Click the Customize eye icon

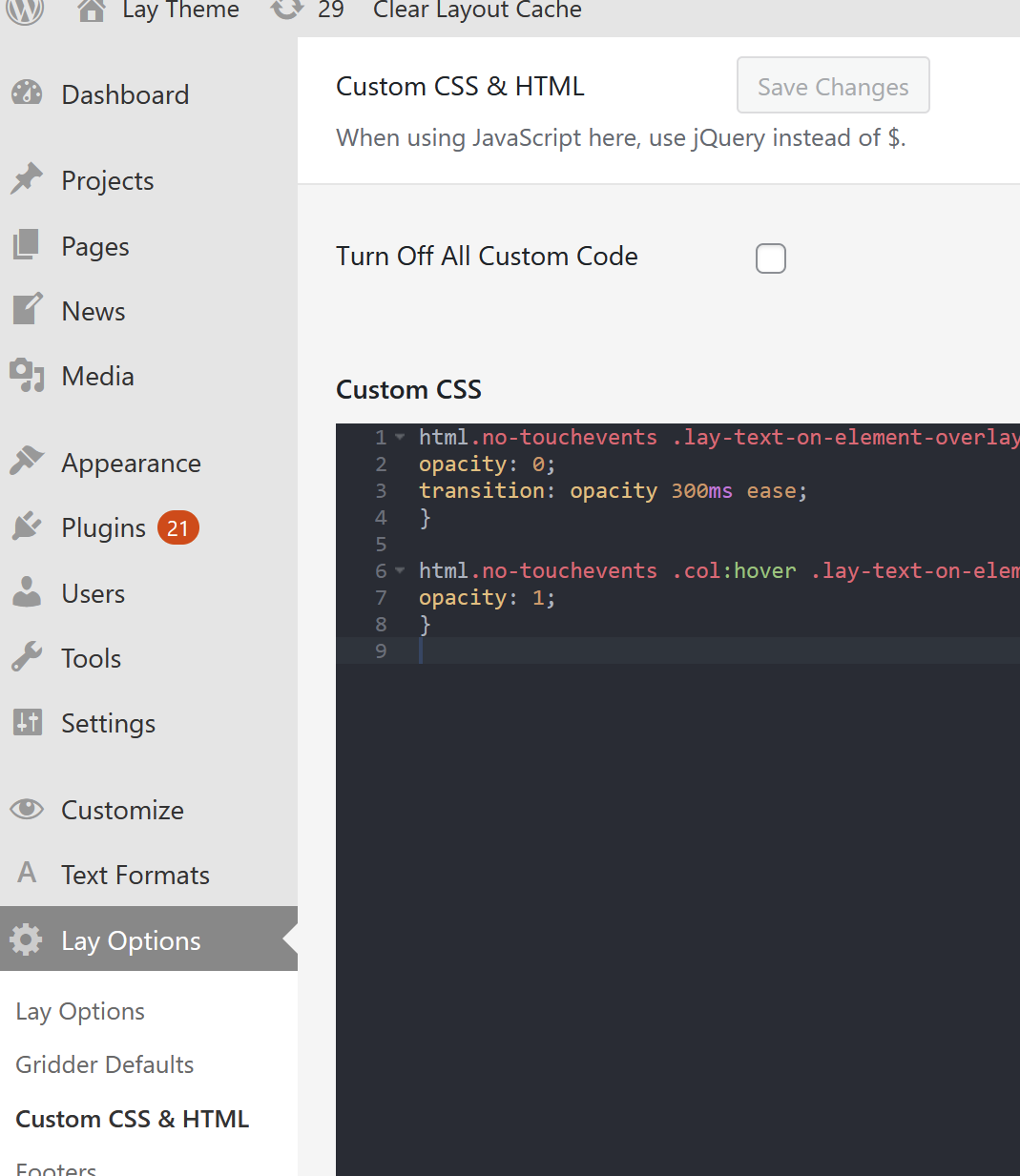(27, 809)
